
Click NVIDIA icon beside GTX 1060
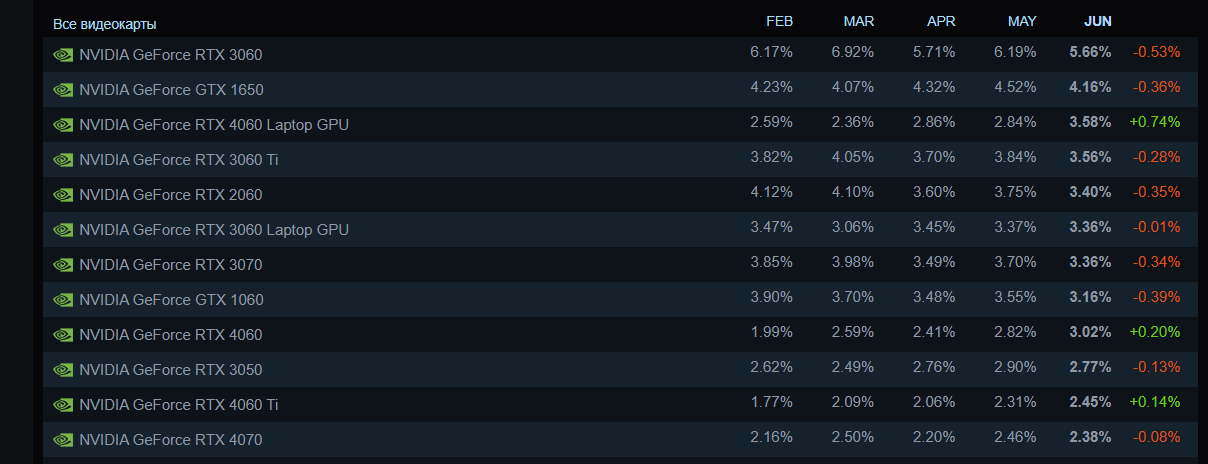[63, 300]
